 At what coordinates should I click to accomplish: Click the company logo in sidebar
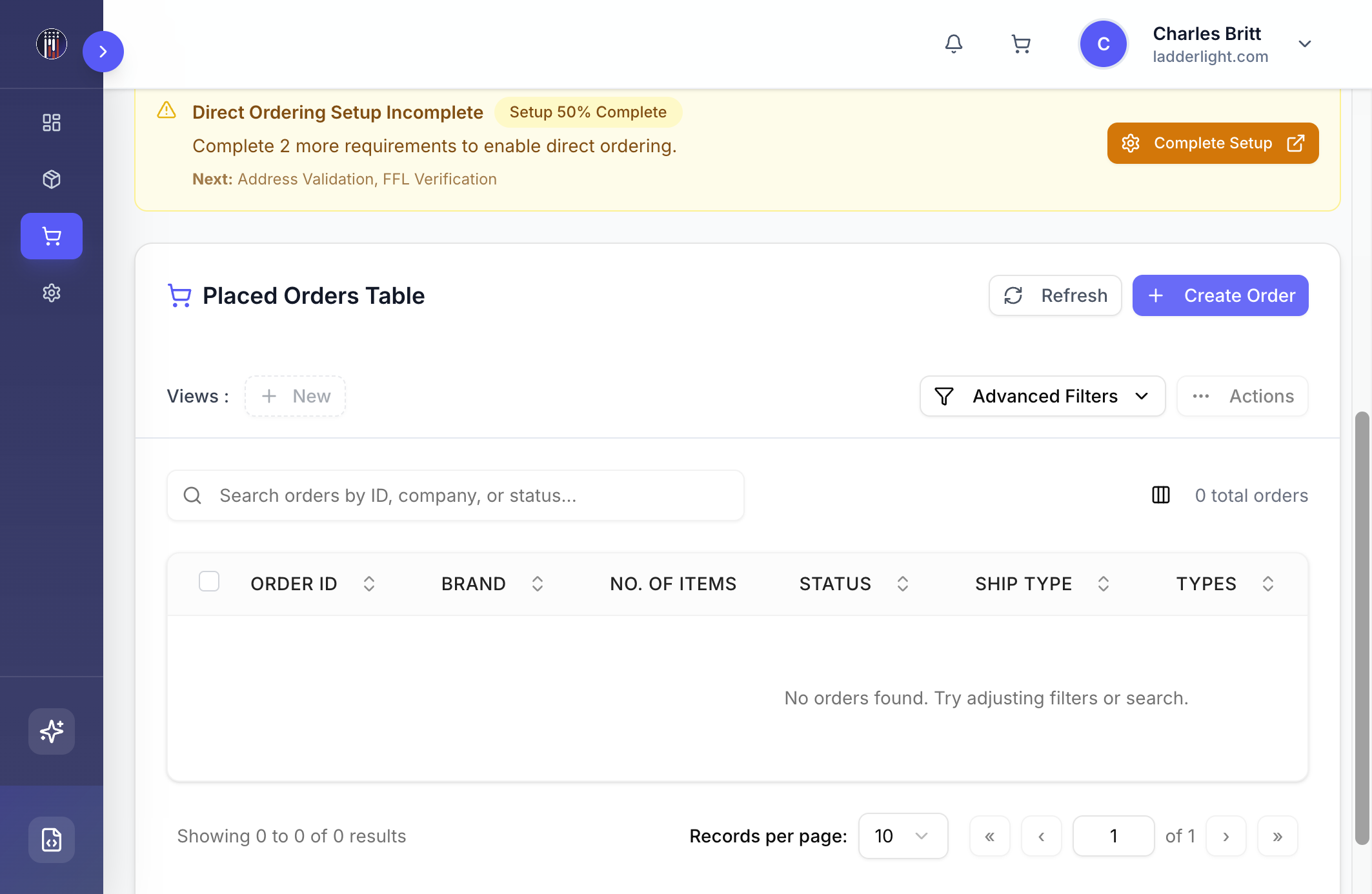[52, 44]
